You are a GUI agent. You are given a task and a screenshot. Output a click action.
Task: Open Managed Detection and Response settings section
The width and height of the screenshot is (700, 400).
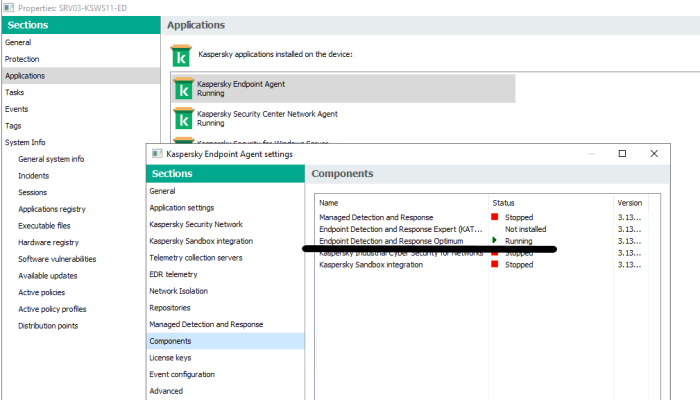click(x=225, y=324)
